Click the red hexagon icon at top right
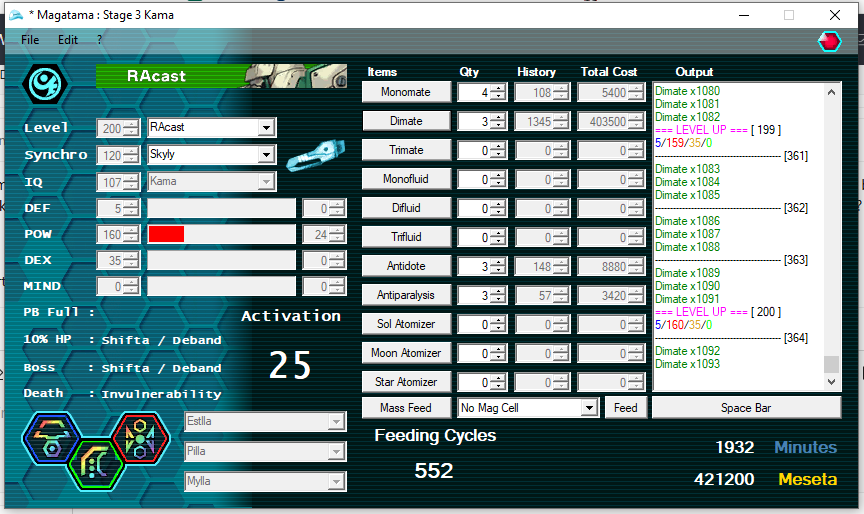The width and height of the screenshot is (864, 514). [829, 41]
